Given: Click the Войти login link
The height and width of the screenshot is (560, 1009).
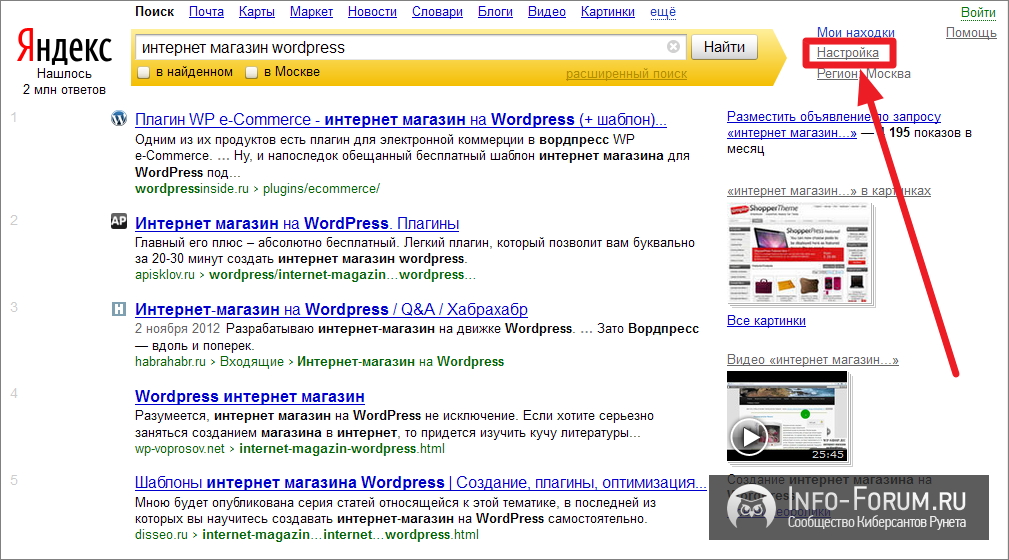Looking at the screenshot, I should (x=978, y=12).
